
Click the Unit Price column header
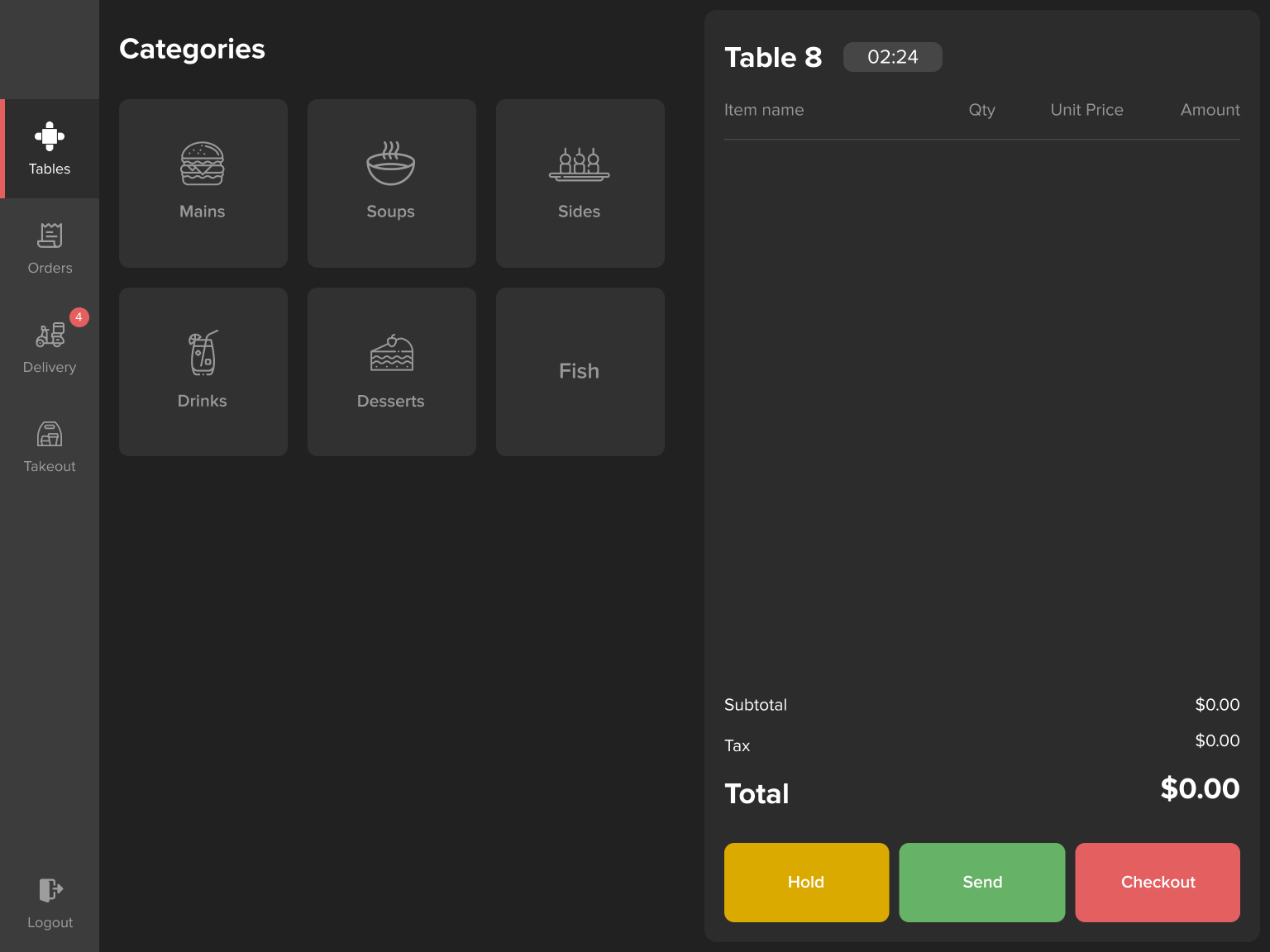tap(1087, 110)
